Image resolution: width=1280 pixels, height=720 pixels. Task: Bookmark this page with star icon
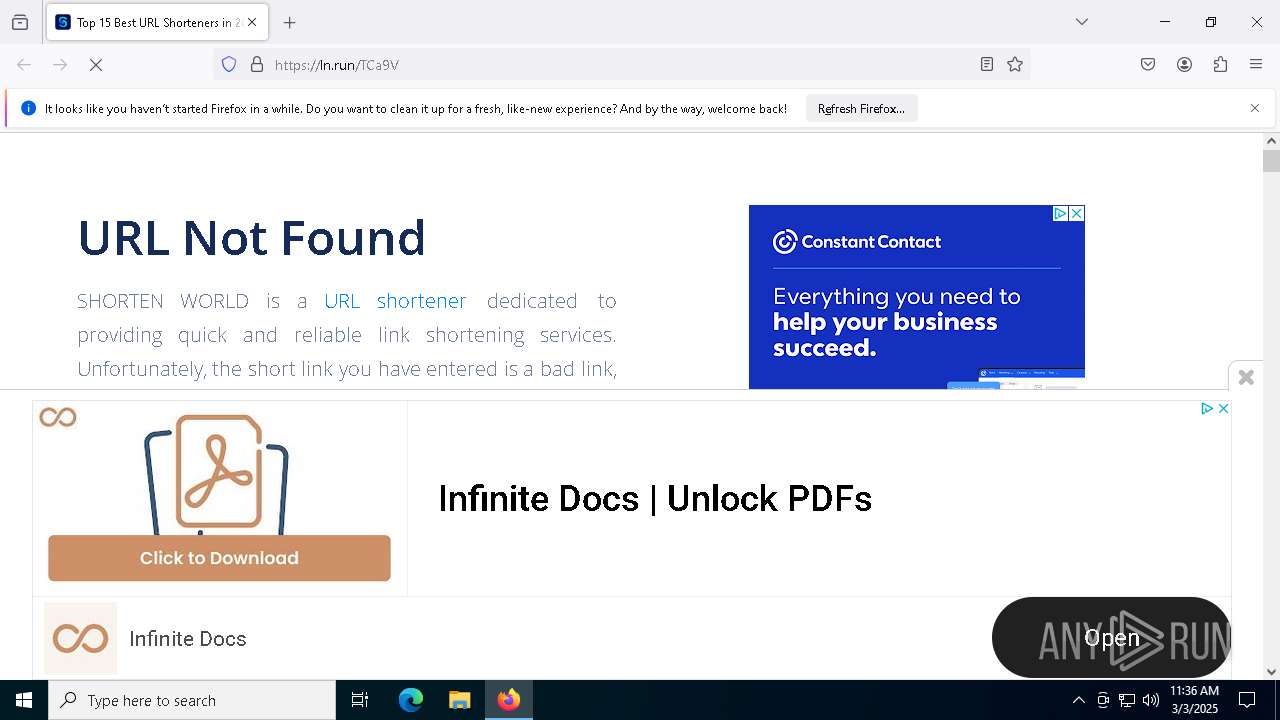(1015, 65)
